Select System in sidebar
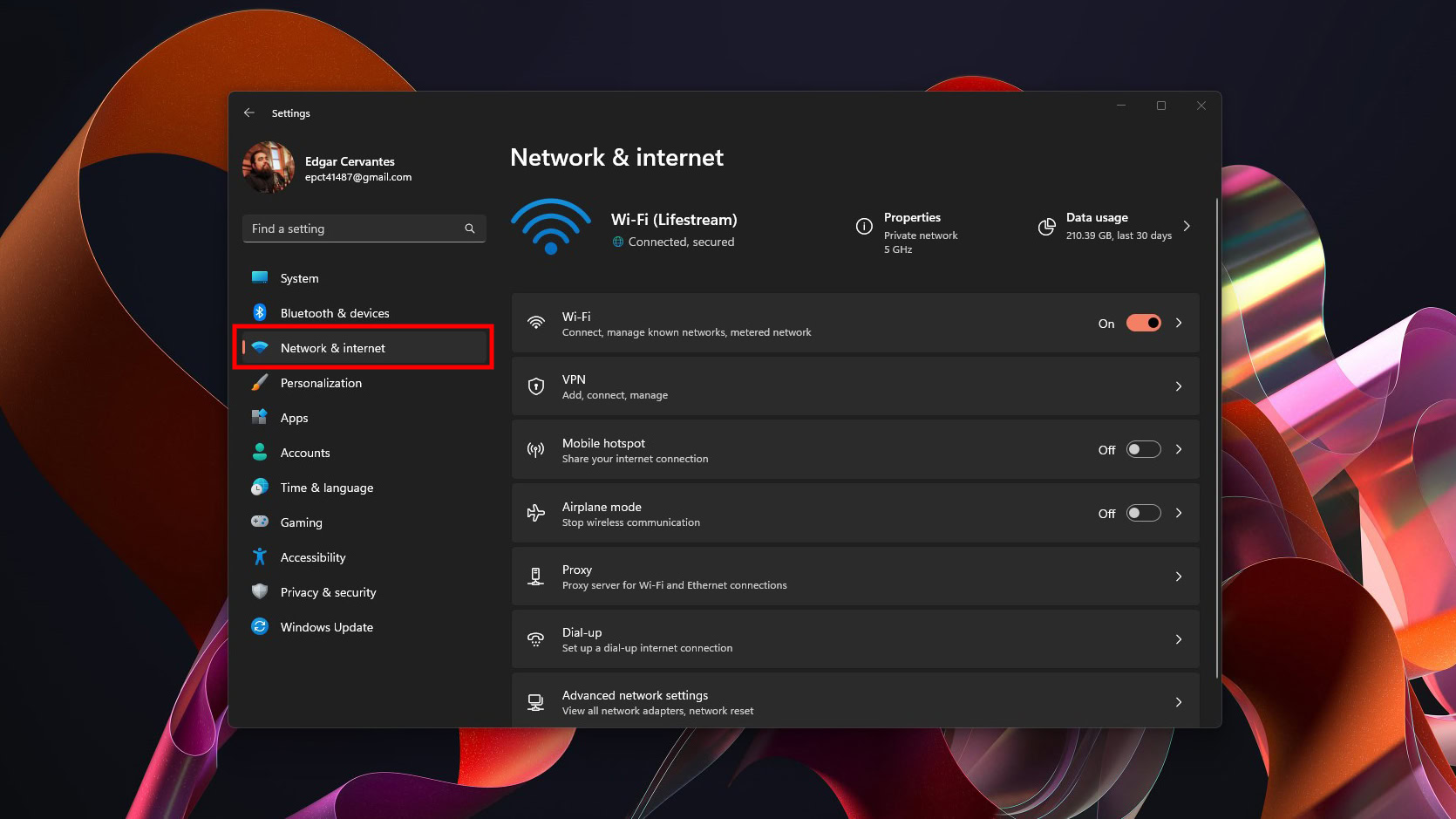The image size is (1456, 819). 364,278
